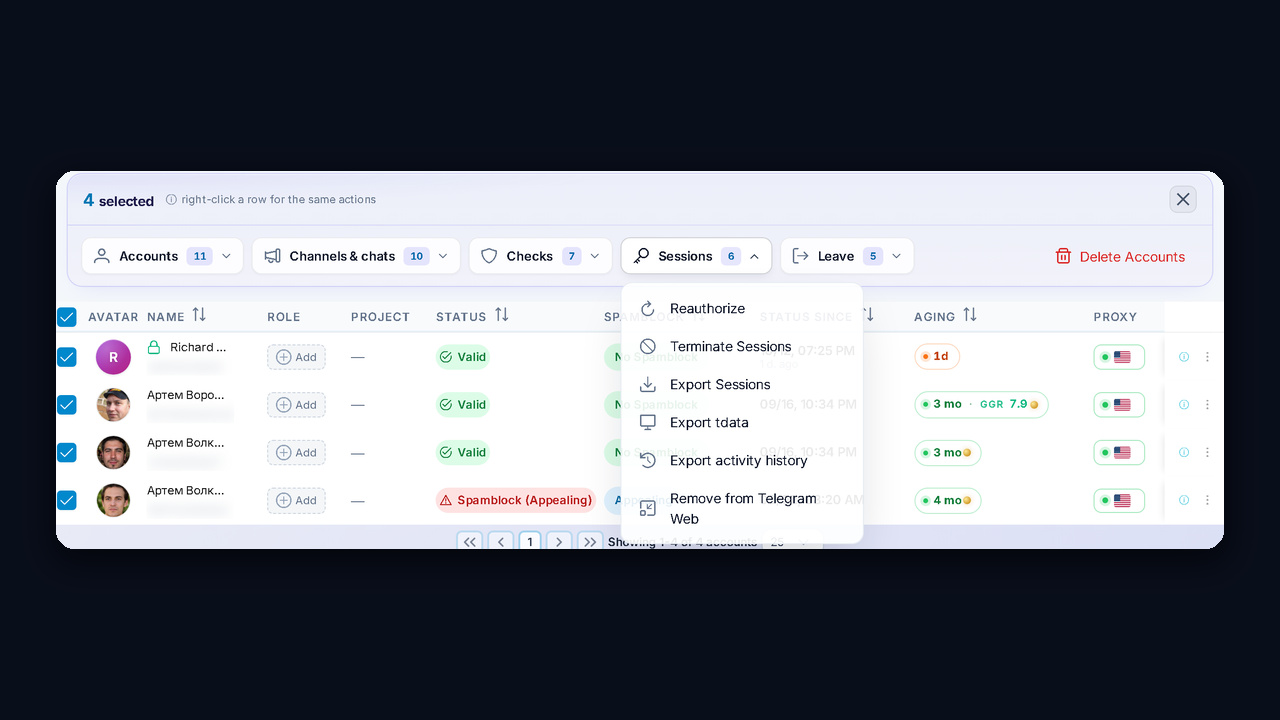Open three-dot menu on Spamblock (Appealing) row
The width and height of the screenshot is (1280, 720).
[1207, 500]
